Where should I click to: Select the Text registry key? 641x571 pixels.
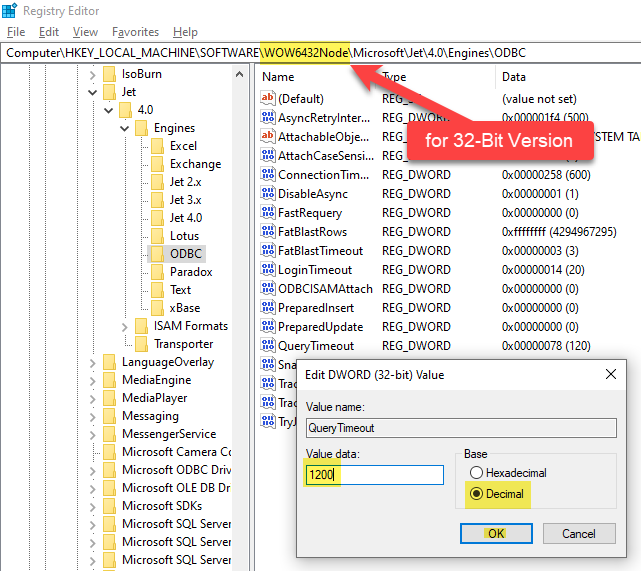(180, 289)
